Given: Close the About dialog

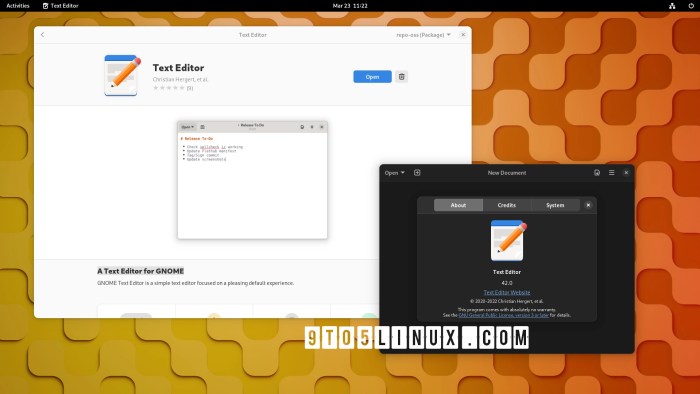Looking at the screenshot, I should [588, 205].
